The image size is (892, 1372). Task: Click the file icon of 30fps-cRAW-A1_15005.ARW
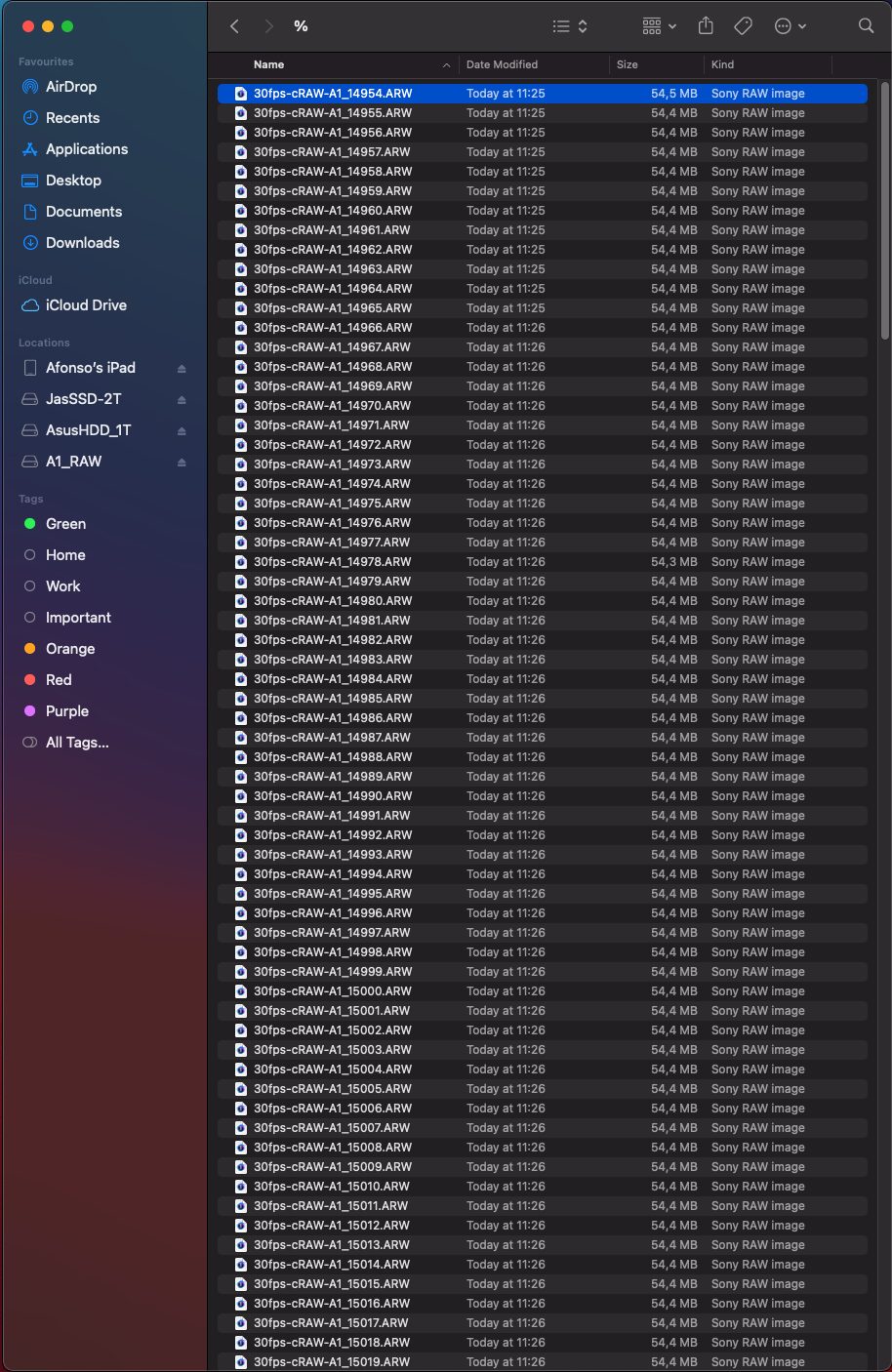pyautogui.click(x=240, y=1089)
